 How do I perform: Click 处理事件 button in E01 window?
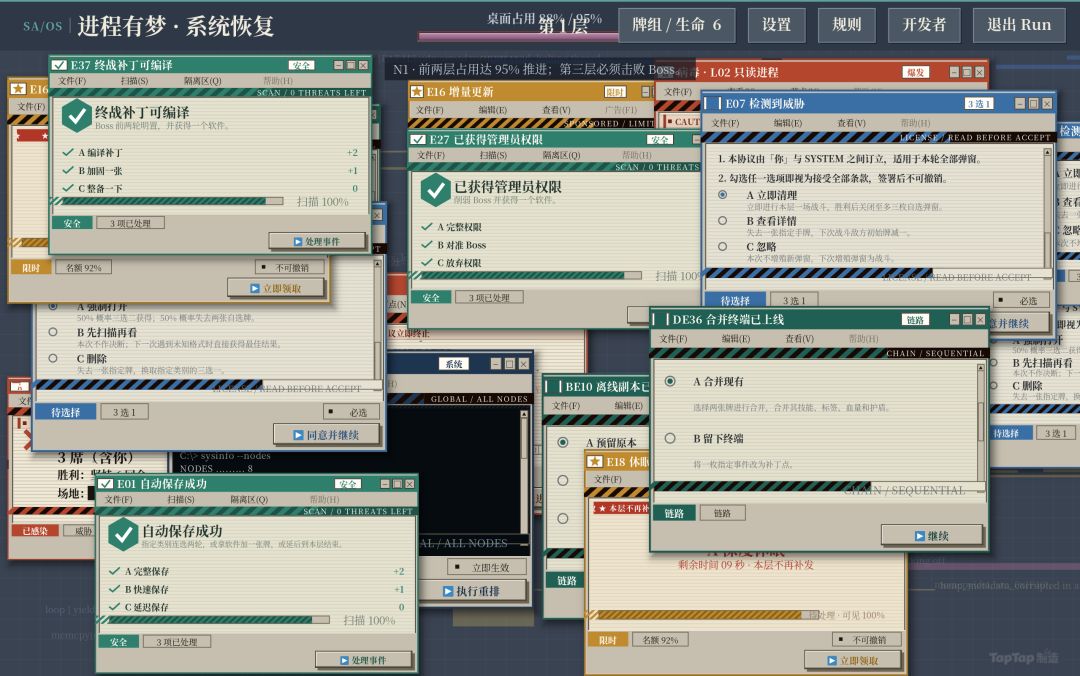click(x=363, y=660)
